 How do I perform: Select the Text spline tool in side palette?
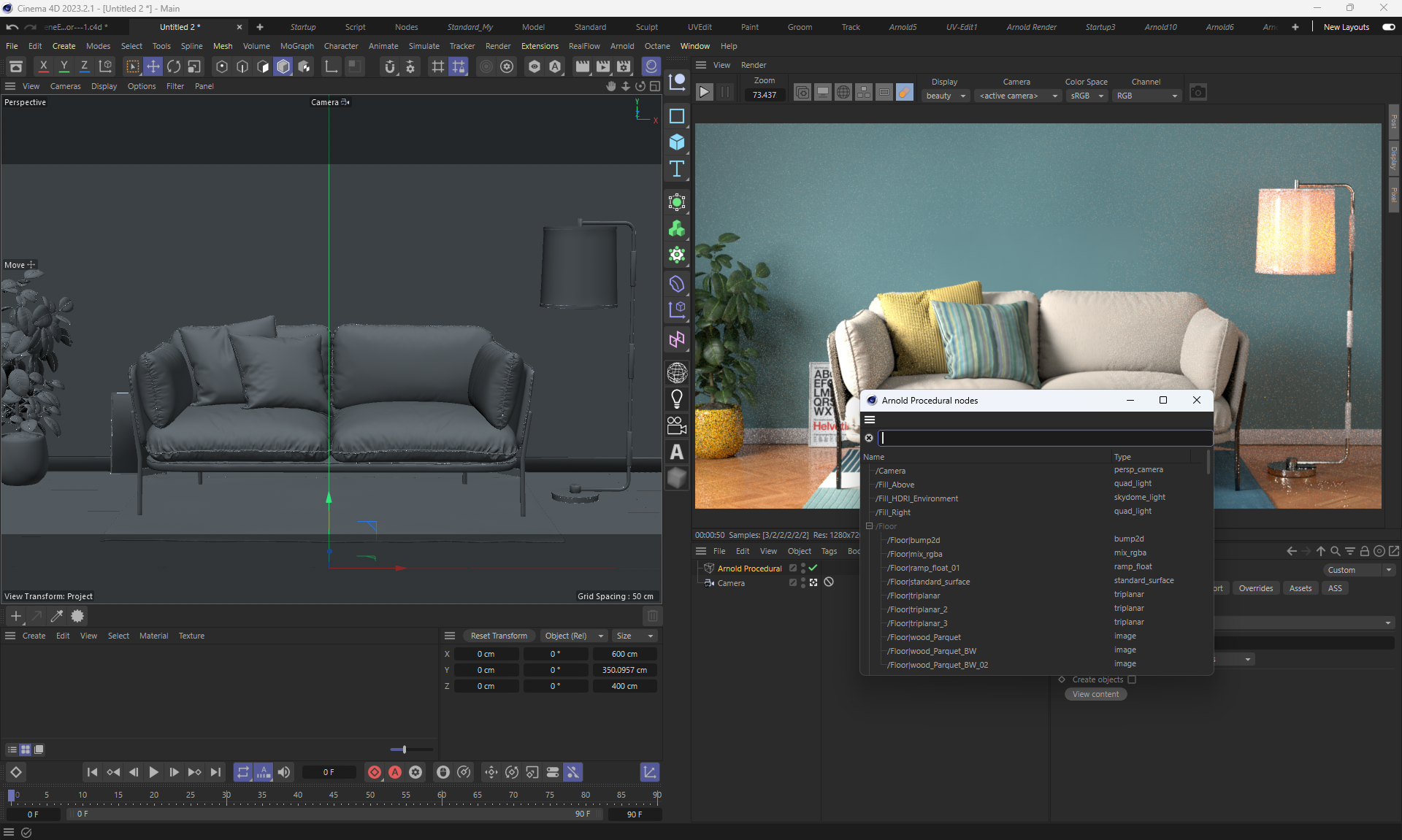point(677,169)
